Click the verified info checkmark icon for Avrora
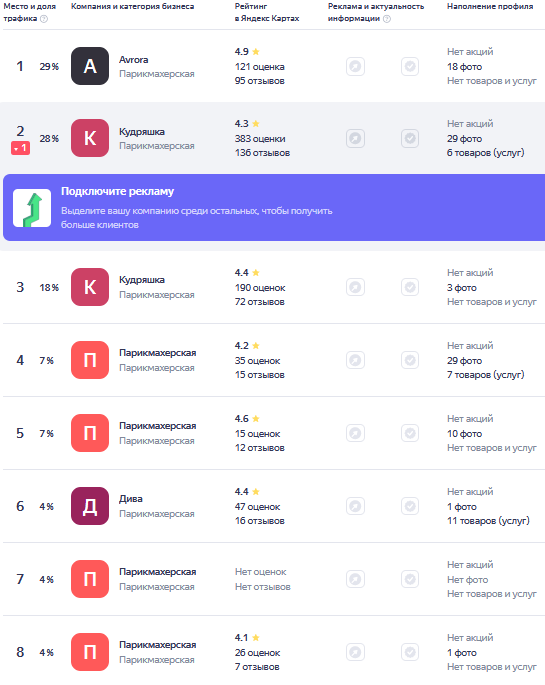Image resolution: width=545 pixels, height=685 pixels. tap(410, 66)
